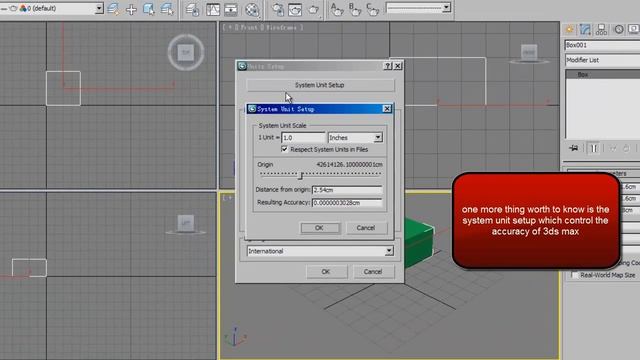The height and width of the screenshot is (360, 640).
Task: Click render preset slot C teapot
Action: point(372,9)
